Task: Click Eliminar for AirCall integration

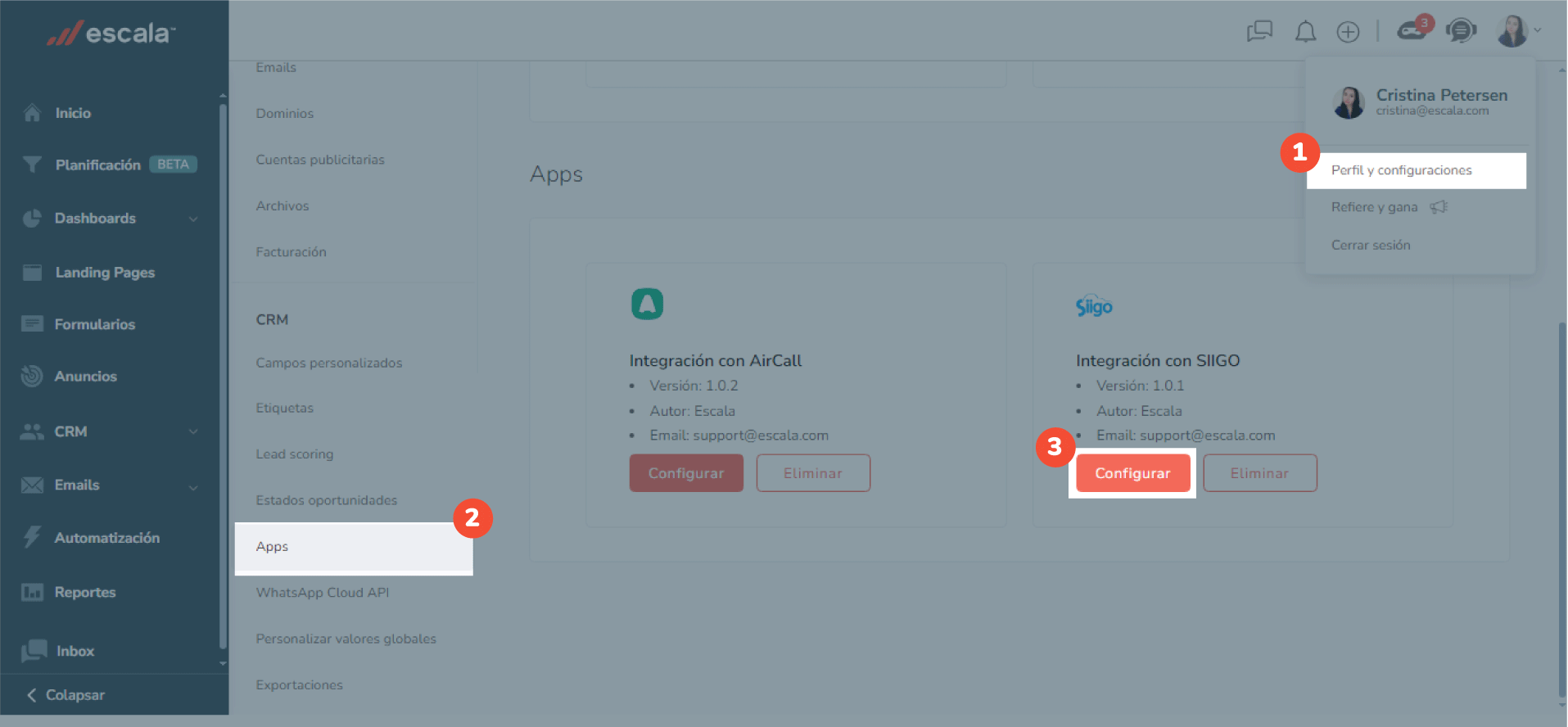Action: point(813,473)
